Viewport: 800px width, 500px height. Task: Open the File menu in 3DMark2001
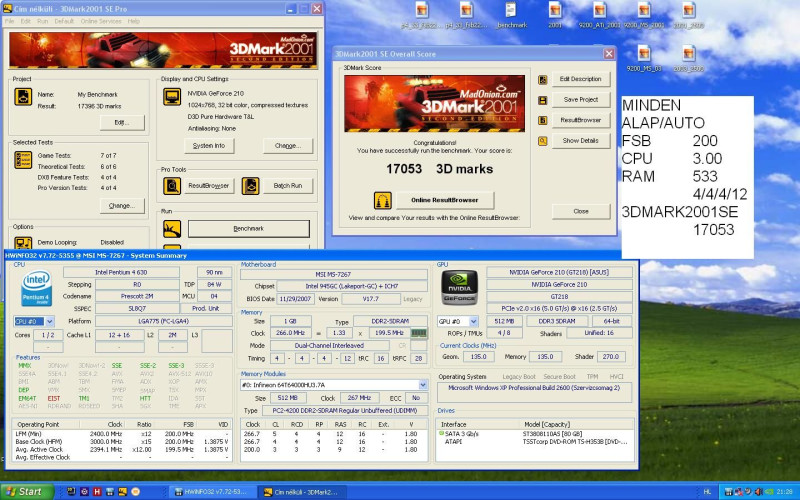pyautogui.click(x=10, y=21)
